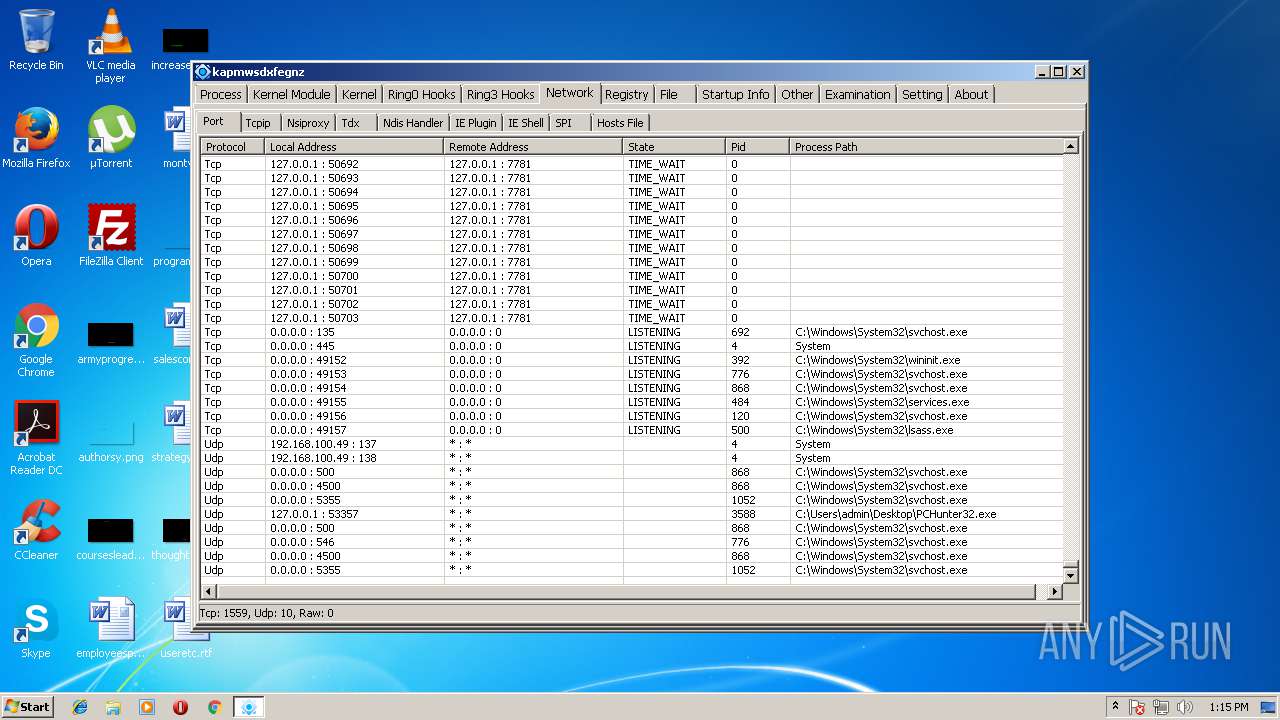1280x720 pixels.
Task: Show hidden system tray icons
Action: [1115, 706]
